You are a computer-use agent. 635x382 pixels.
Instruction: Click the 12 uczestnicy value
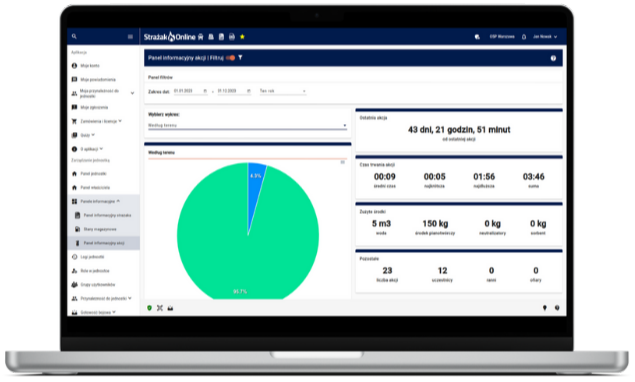(x=443, y=271)
